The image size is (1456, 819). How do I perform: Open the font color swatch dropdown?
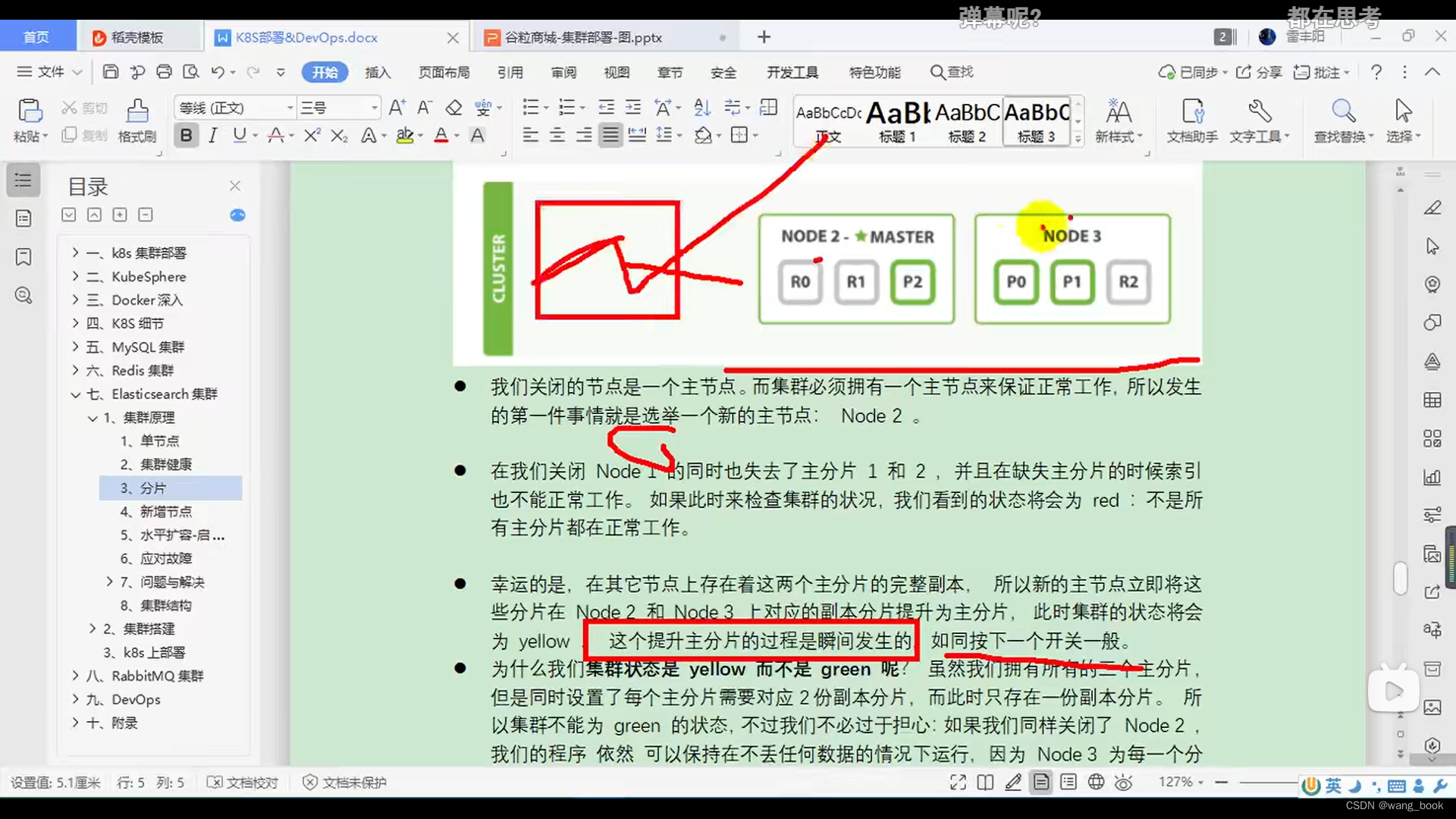pos(455,135)
